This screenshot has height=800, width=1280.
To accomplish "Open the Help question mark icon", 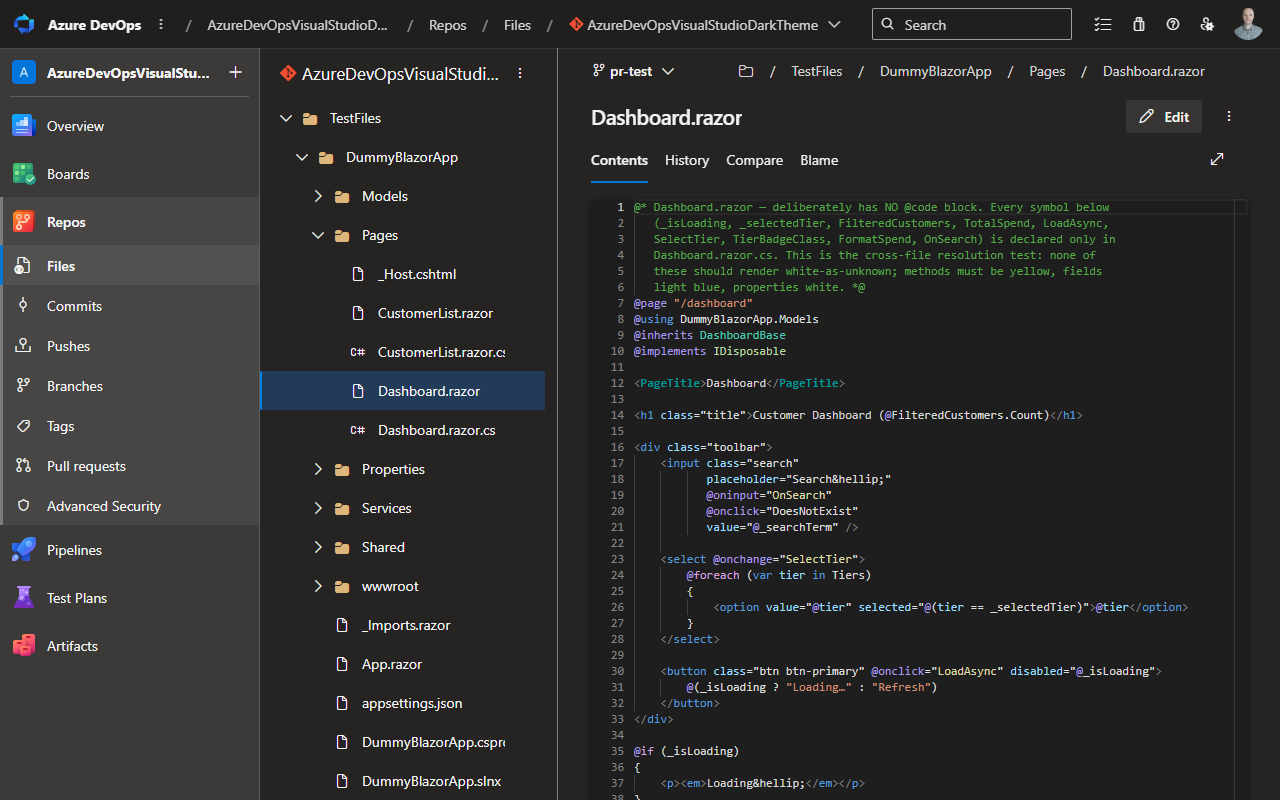I will (1173, 24).
